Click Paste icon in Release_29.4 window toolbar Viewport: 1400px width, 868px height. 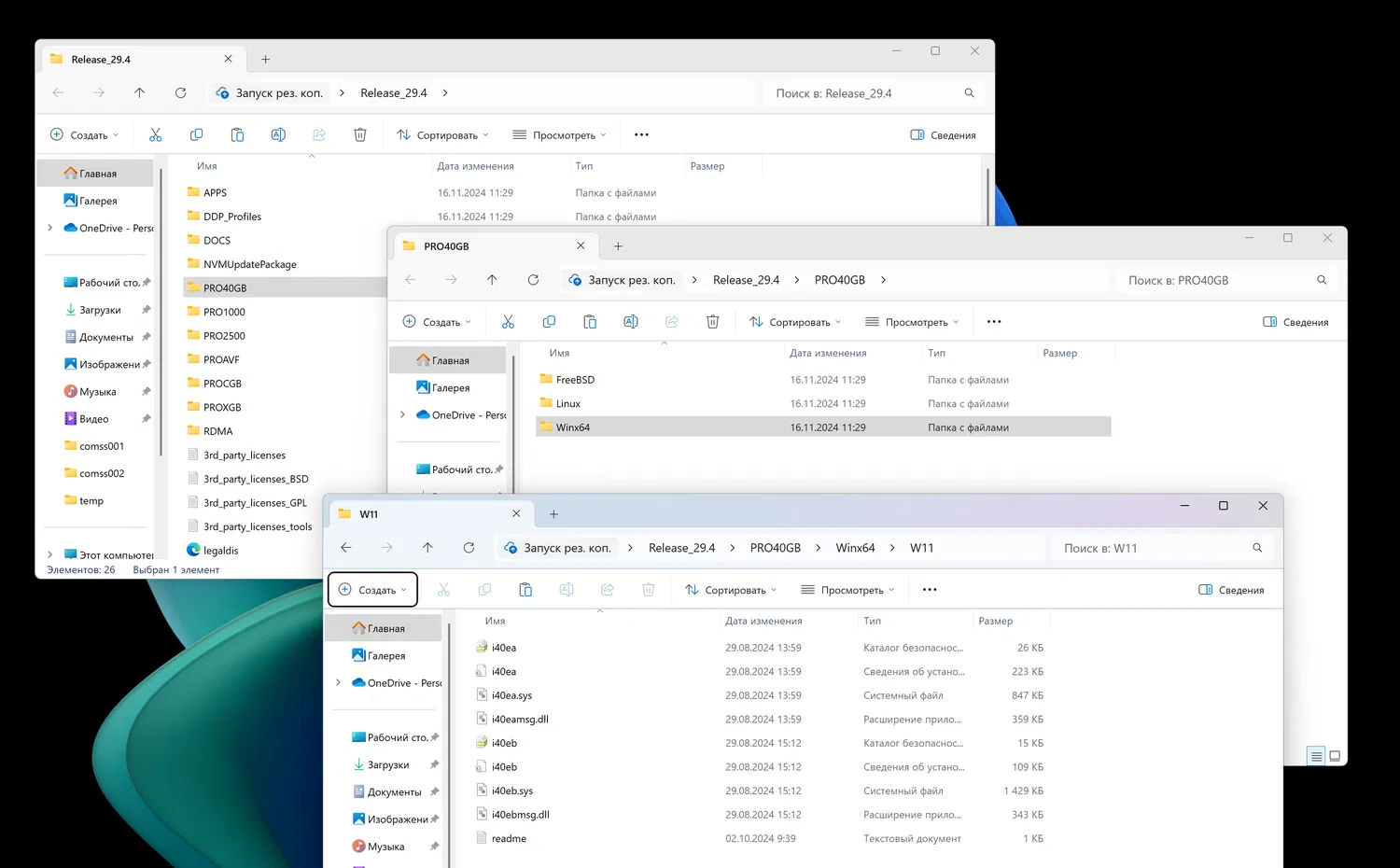click(237, 134)
